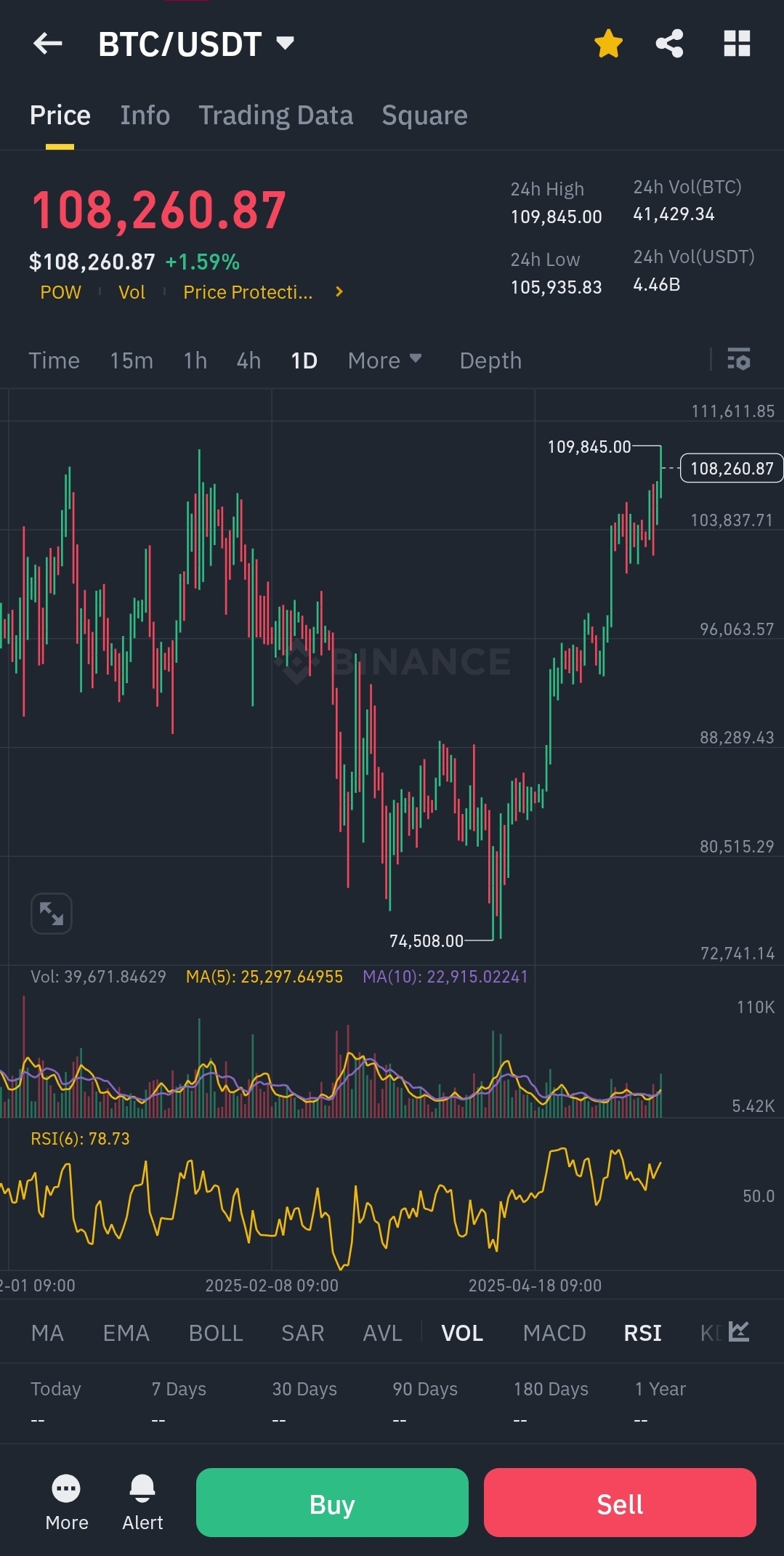Open chart settings icon beside Depth
The height and width of the screenshot is (1556, 784).
coord(739,359)
